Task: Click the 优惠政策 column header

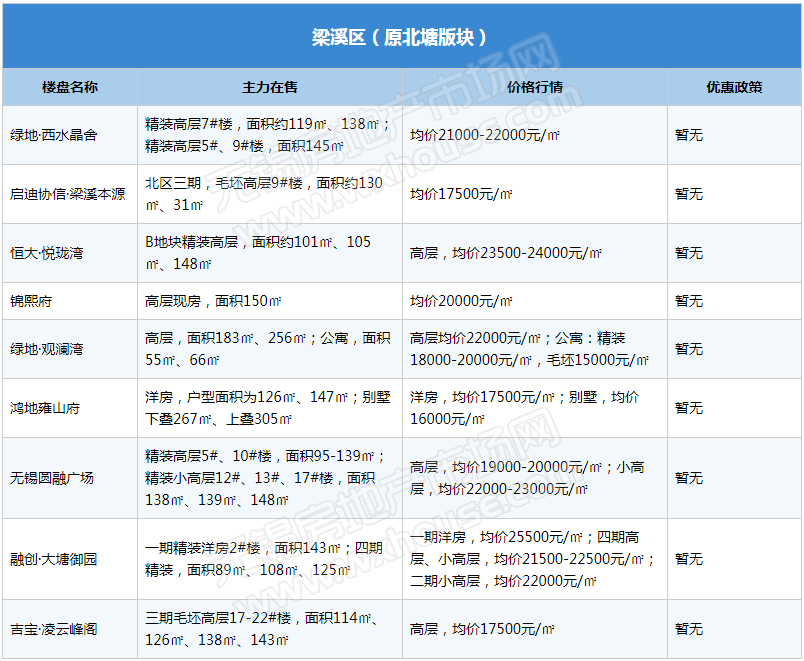Action: click(x=734, y=87)
